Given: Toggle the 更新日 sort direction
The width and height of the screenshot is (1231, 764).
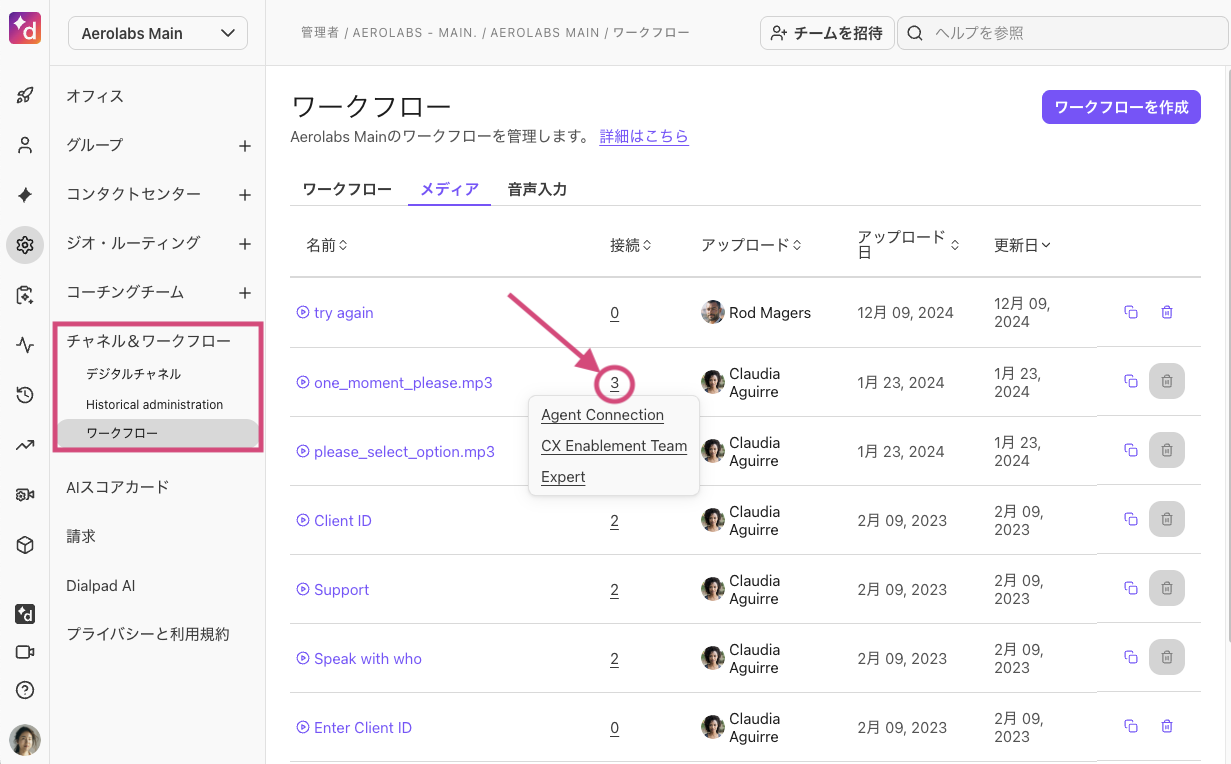Looking at the screenshot, I should [1022, 243].
